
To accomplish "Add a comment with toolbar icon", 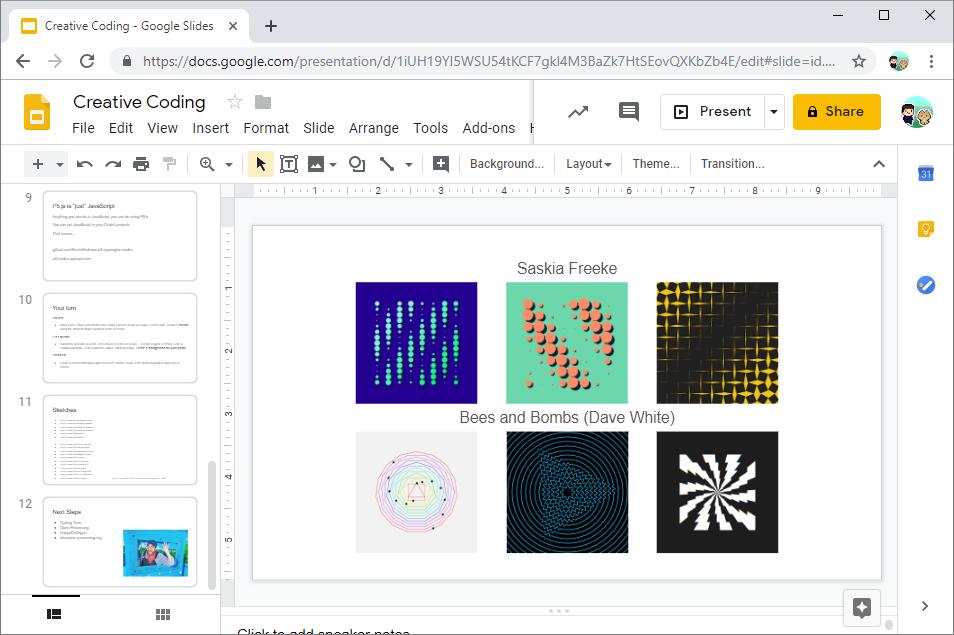I will (x=440, y=164).
